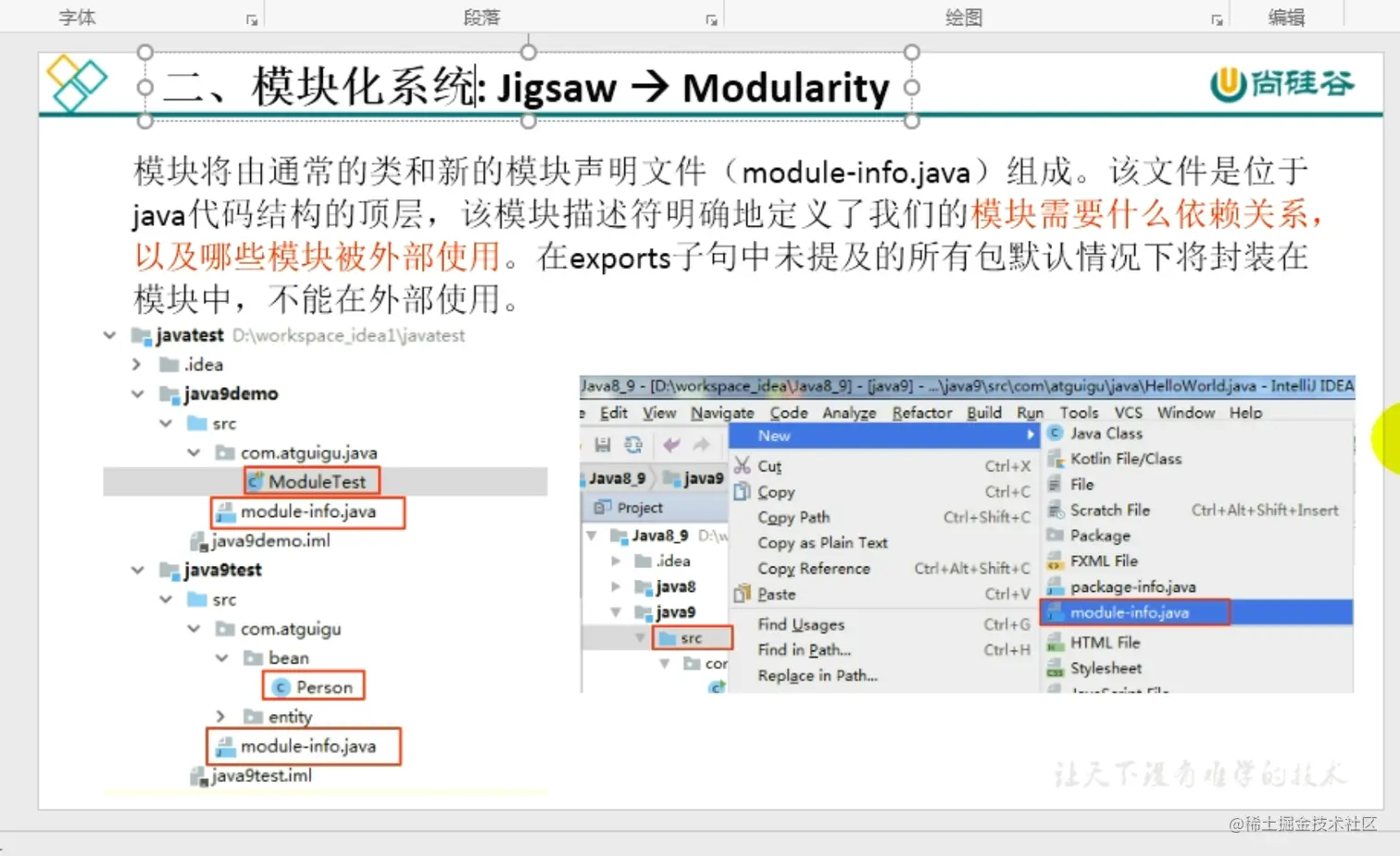This screenshot has height=856, width=1400.
Task: Collapse the com.atguigu package node
Action: (194, 629)
